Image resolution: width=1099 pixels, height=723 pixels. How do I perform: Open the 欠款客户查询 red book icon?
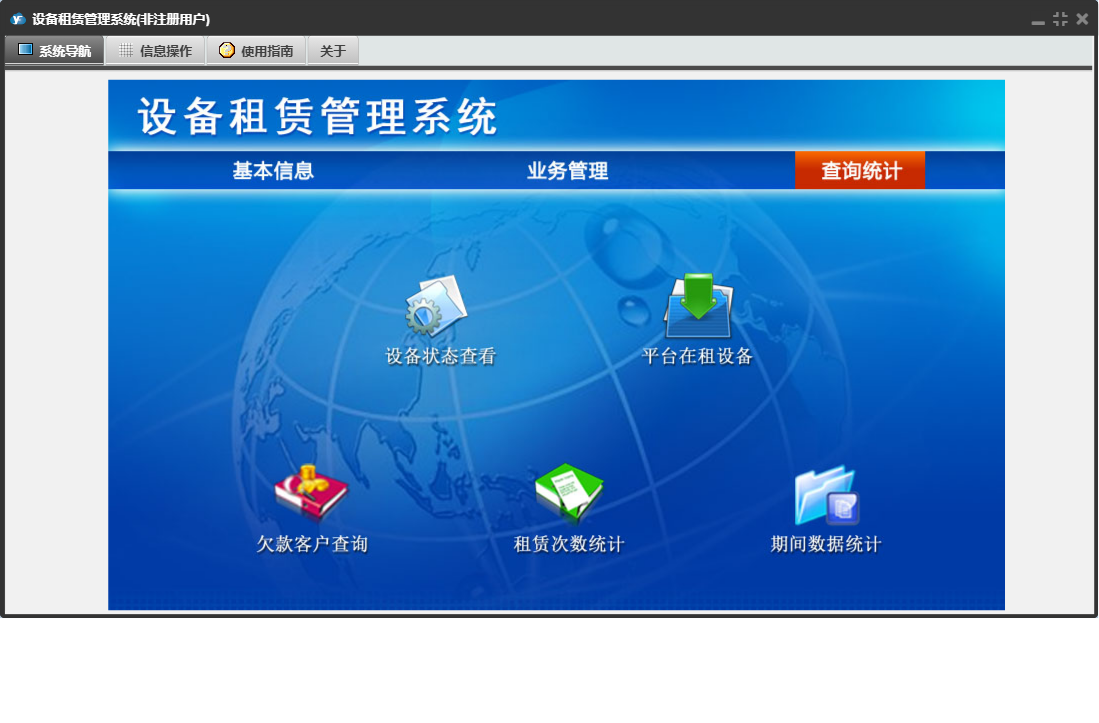tap(311, 493)
